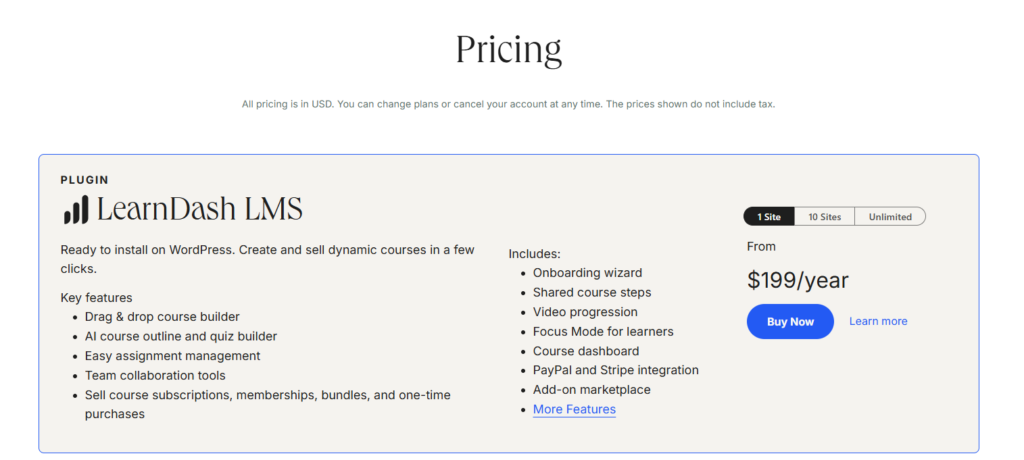
Task: Click the blue Buy Now button
Action: pyautogui.click(x=790, y=321)
